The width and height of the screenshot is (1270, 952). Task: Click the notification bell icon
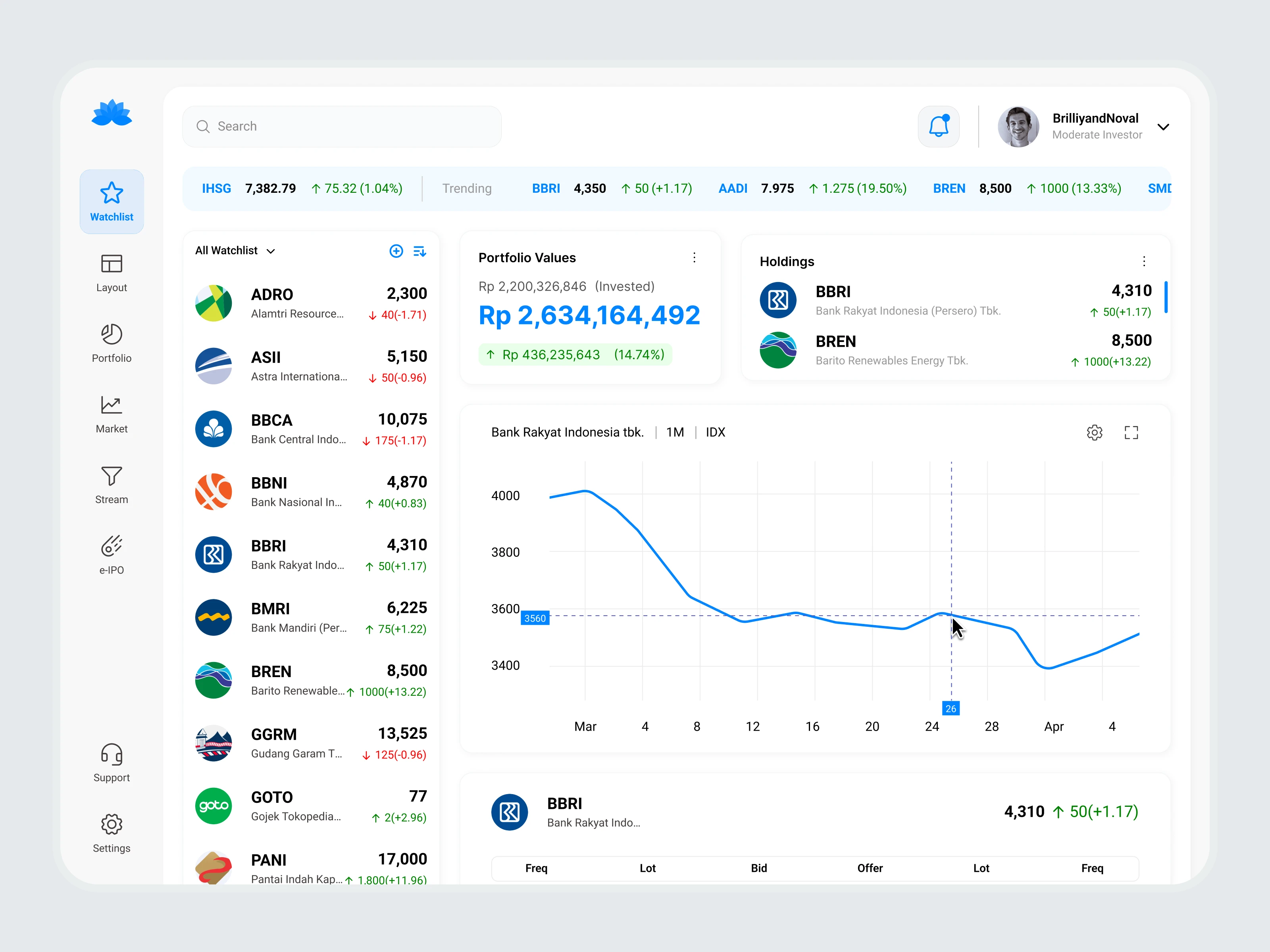coord(938,126)
